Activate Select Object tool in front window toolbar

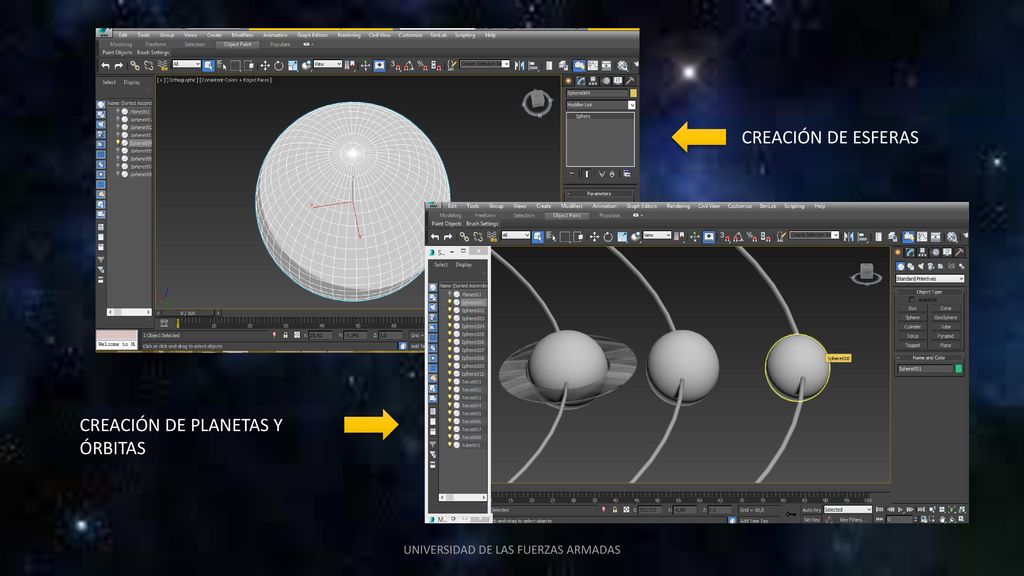click(x=537, y=236)
